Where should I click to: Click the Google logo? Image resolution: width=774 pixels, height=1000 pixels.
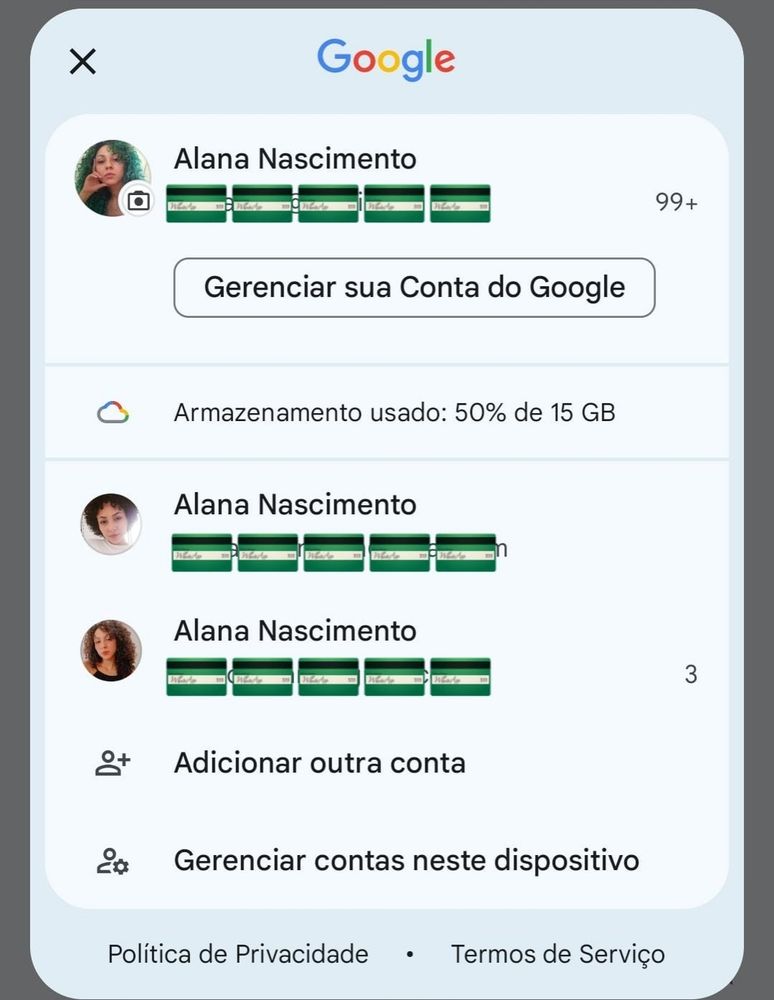tap(386, 60)
